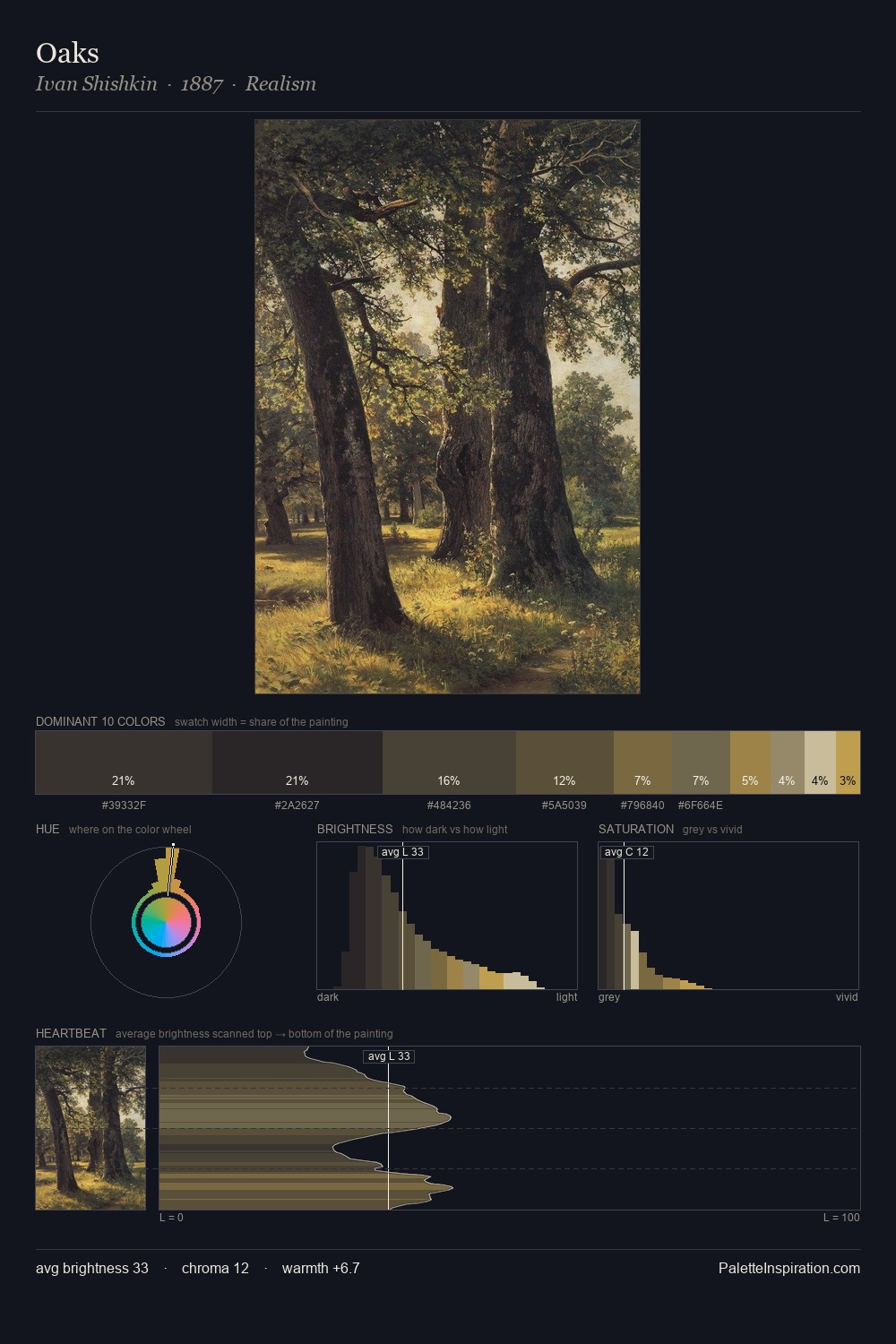Click the 12% swatch #5A5039
Image resolution: width=896 pixels, height=1344 pixels.
564,762
